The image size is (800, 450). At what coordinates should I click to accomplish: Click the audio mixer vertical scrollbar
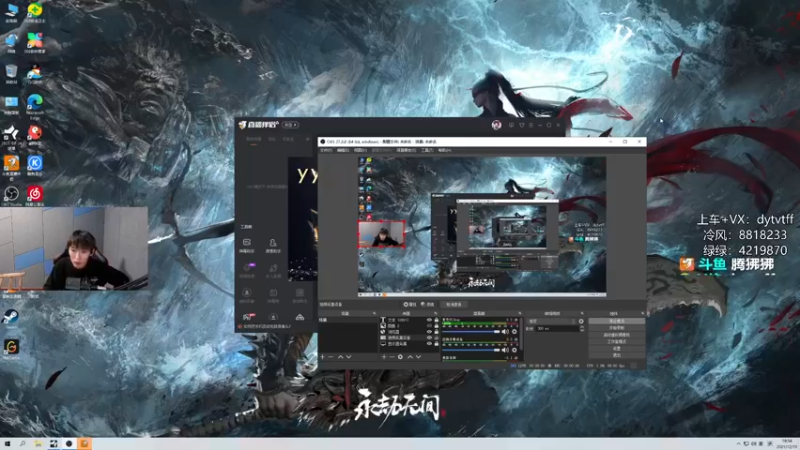click(x=521, y=332)
